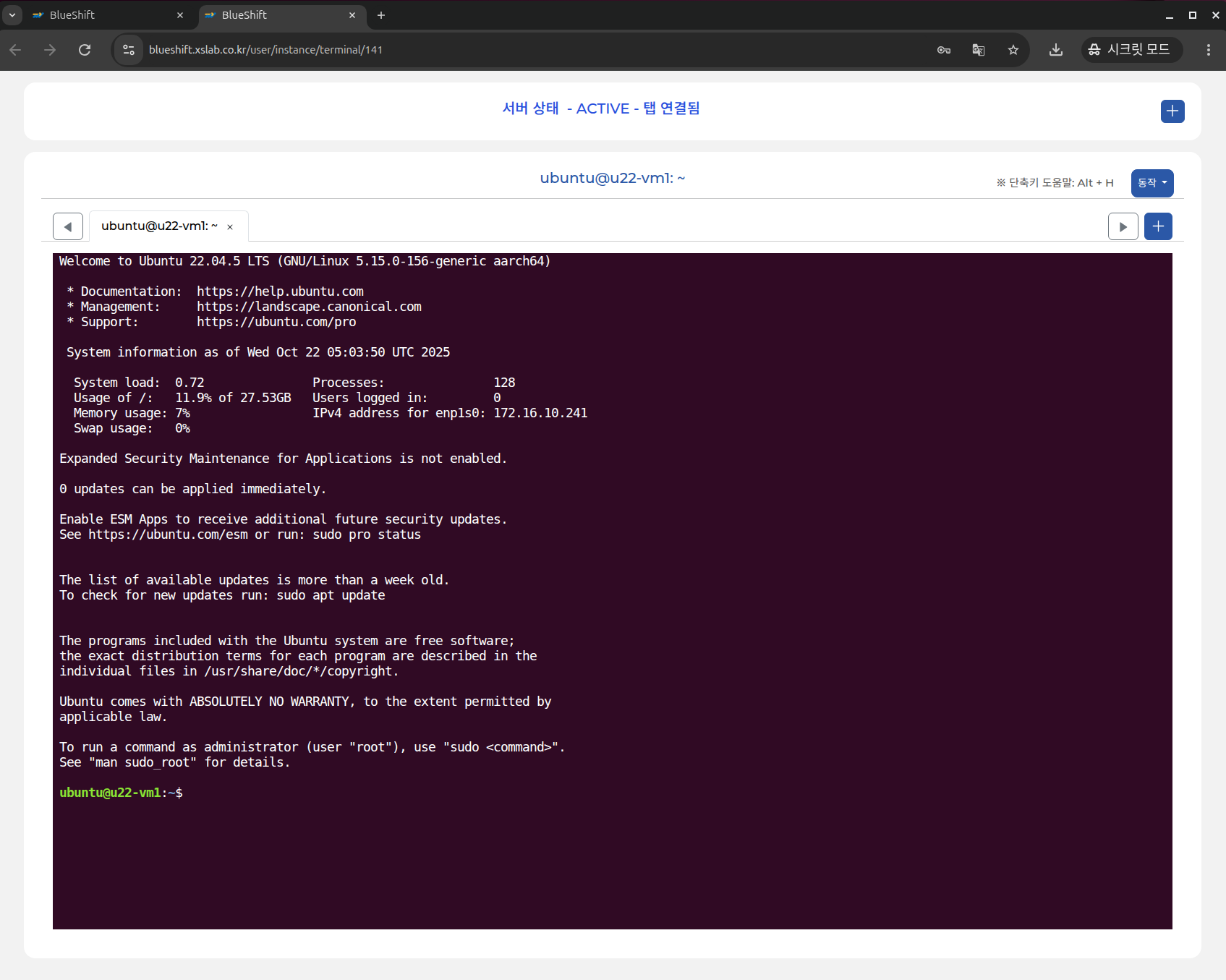This screenshot has width=1226, height=980.
Task: Bookmark this page with the star icon
Action: (1013, 50)
